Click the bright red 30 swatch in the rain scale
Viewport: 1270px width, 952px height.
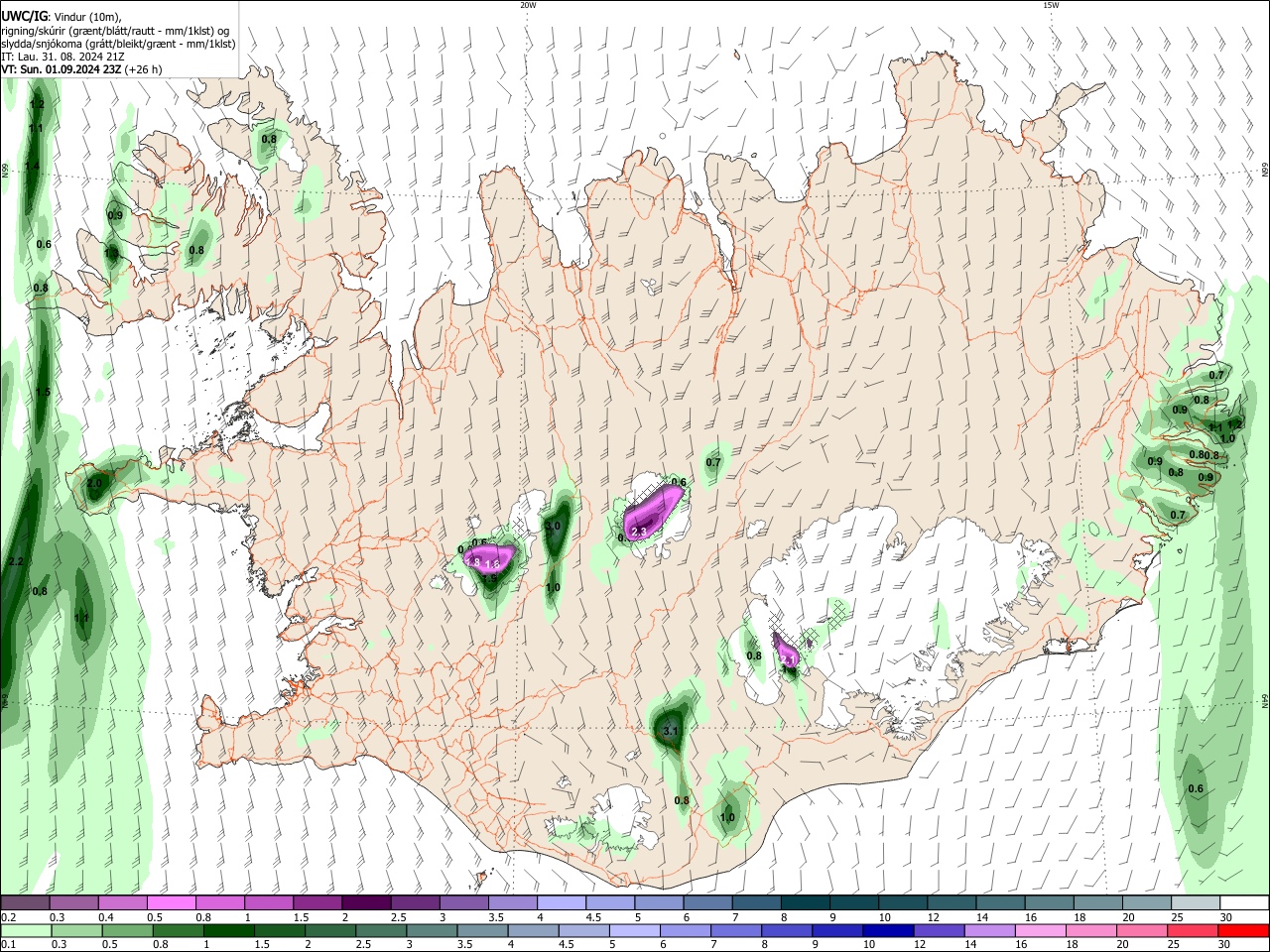[x=1242, y=930]
